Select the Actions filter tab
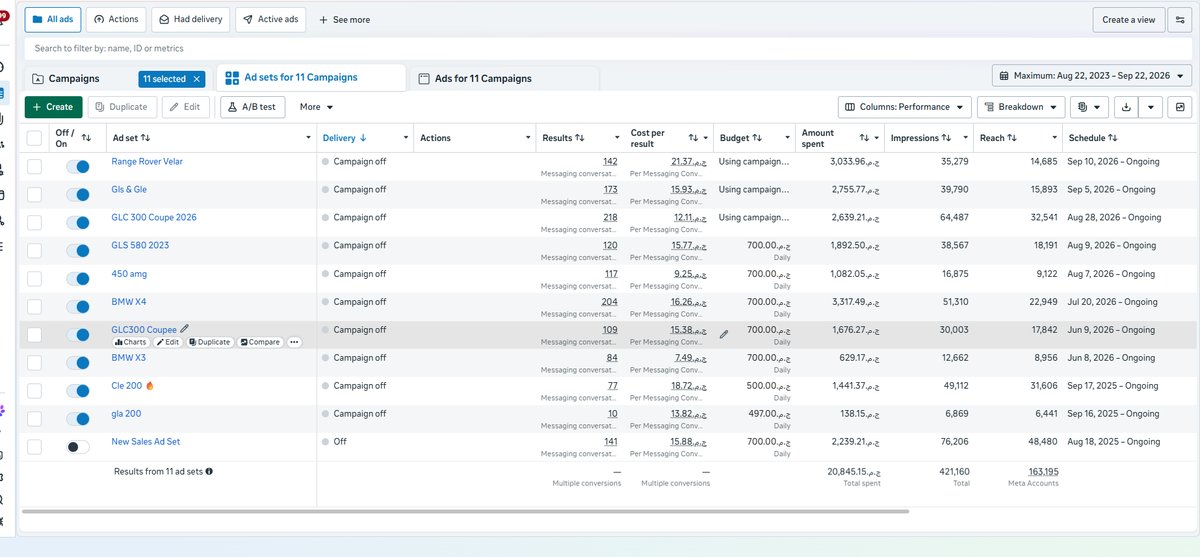The height and width of the screenshot is (557, 1200). point(116,19)
